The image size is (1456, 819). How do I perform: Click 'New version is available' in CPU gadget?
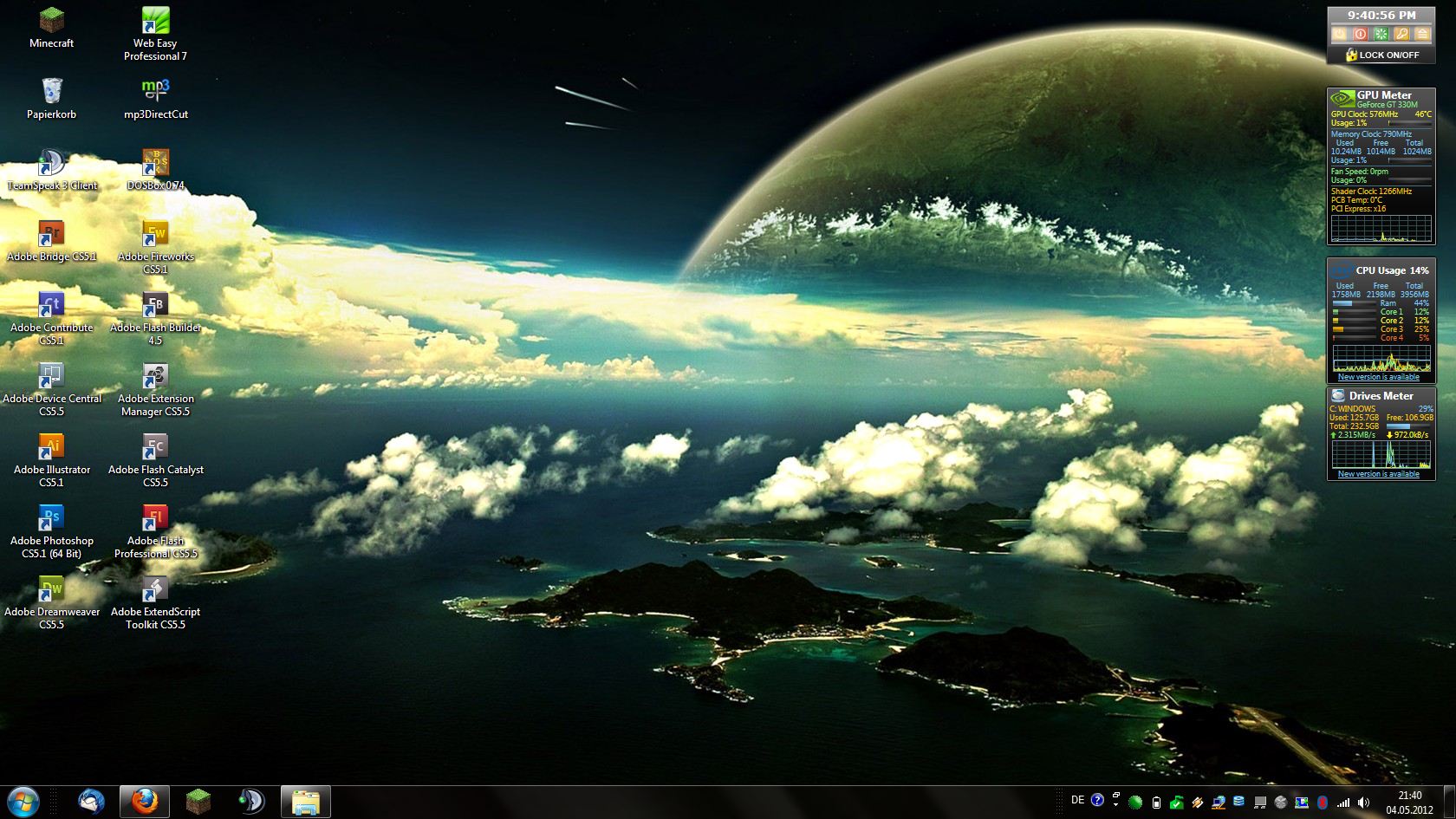pyautogui.click(x=1378, y=377)
